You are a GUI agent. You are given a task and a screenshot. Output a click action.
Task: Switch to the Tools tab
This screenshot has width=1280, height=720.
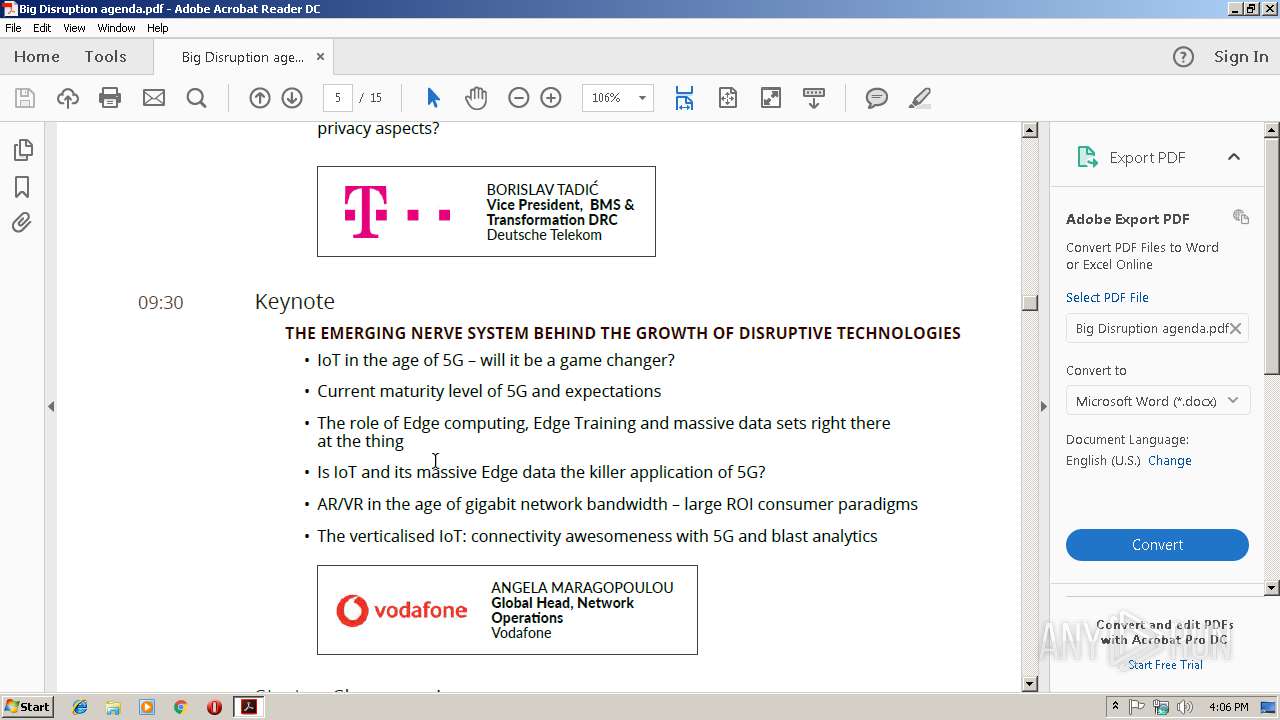[105, 57]
